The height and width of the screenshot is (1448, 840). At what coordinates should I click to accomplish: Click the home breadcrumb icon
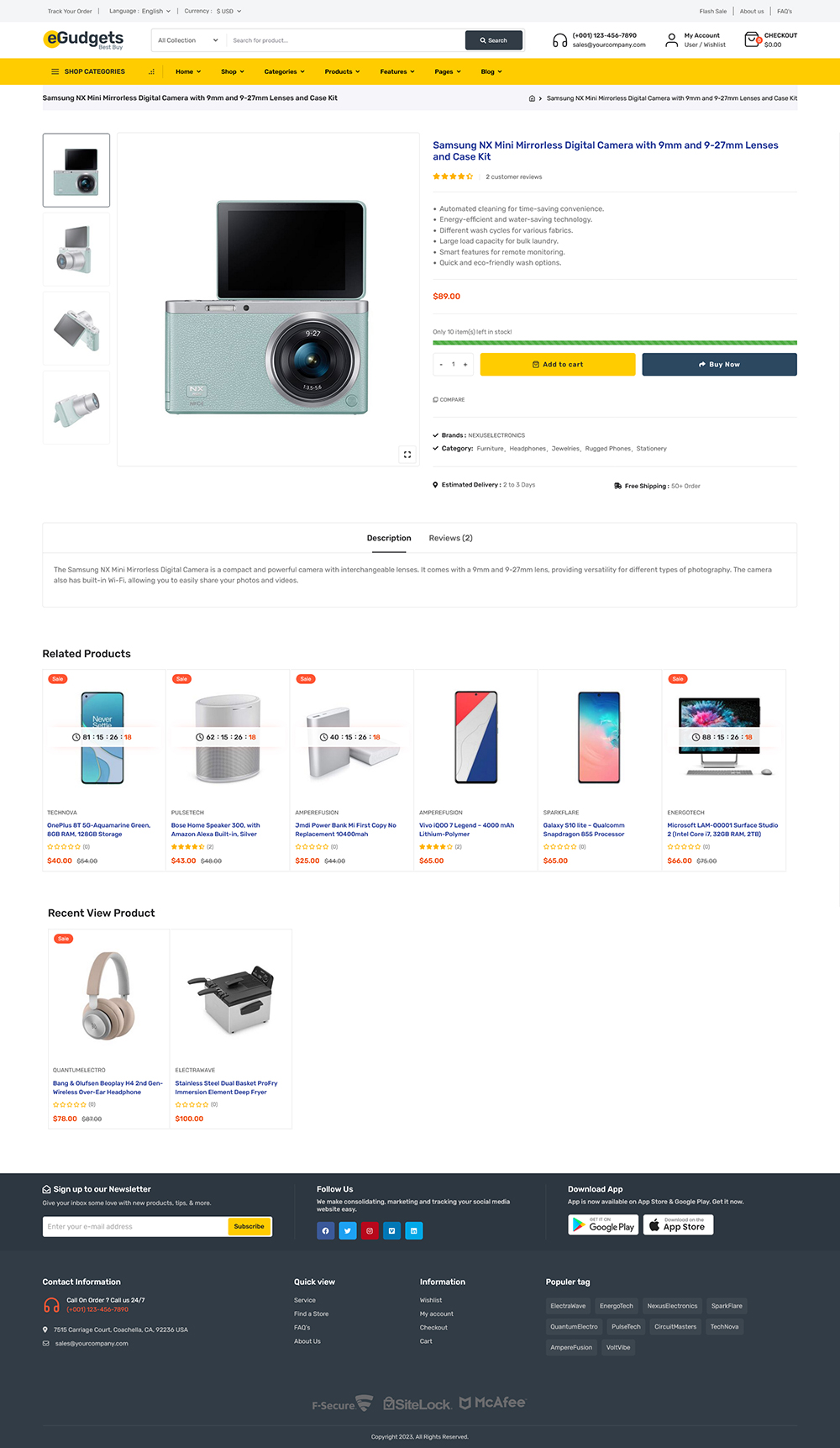pos(532,98)
